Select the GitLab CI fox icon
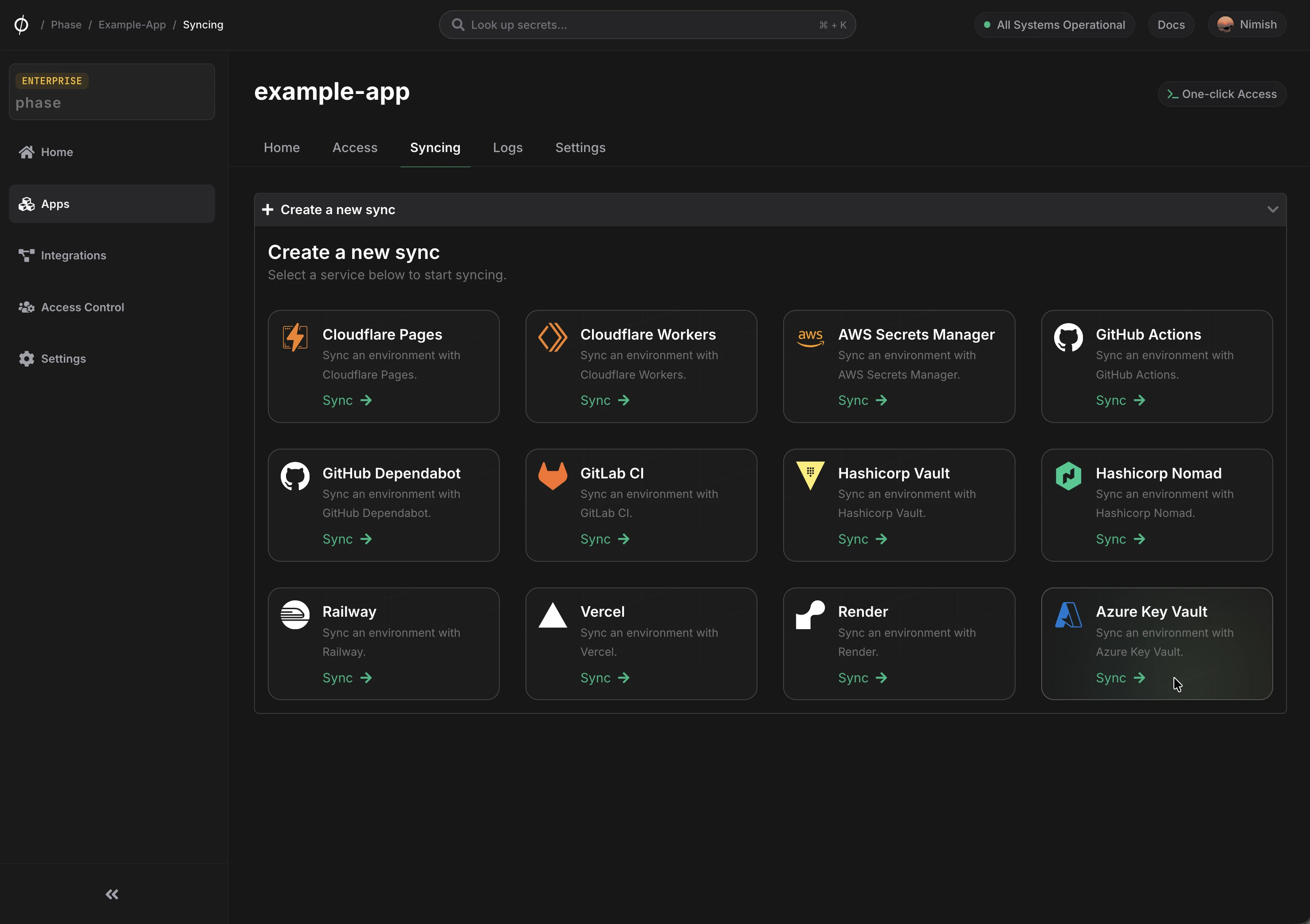The width and height of the screenshot is (1310, 924). [x=552, y=475]
